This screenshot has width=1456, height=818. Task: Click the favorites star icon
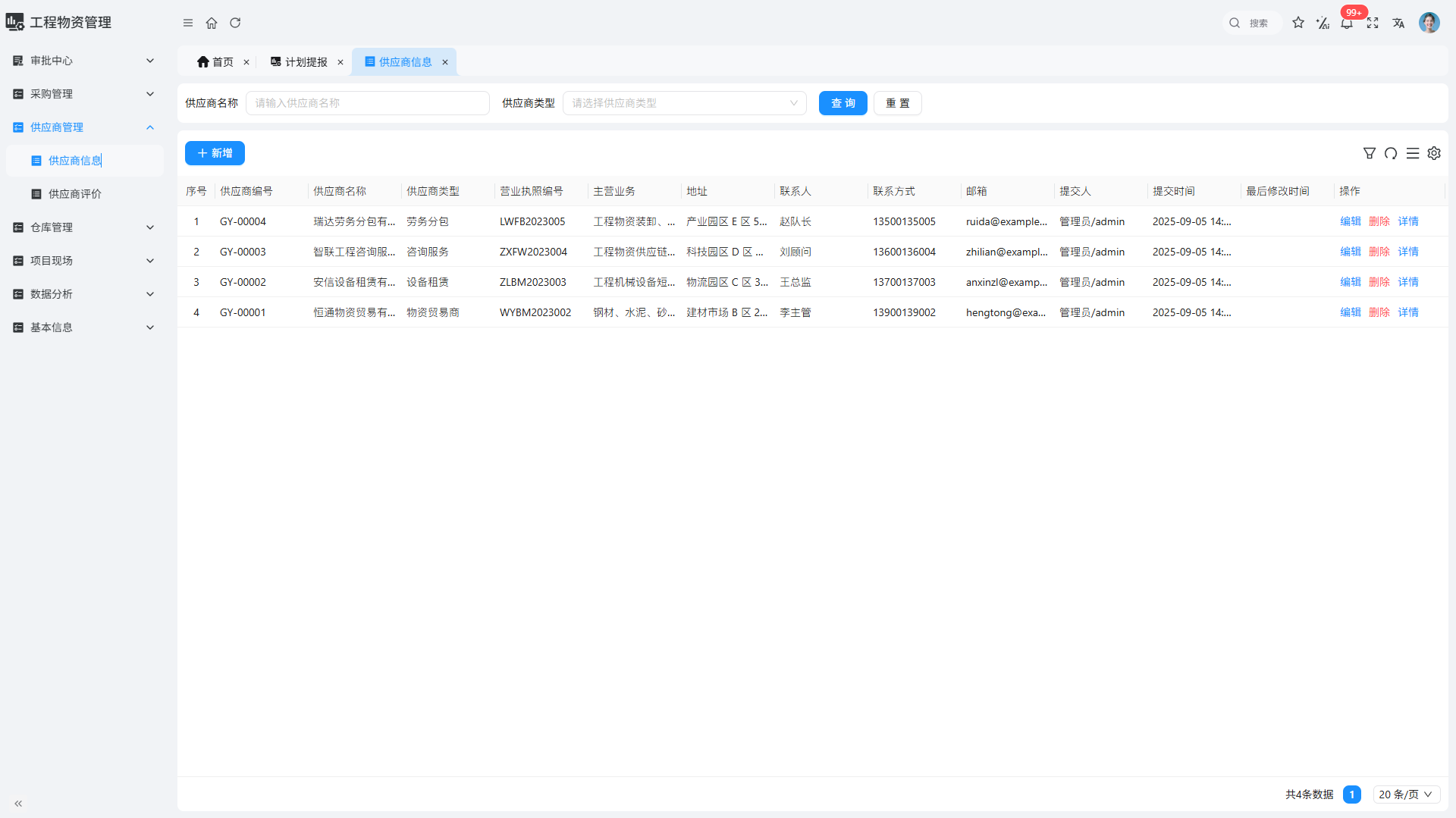click(x=1298, y=23)
